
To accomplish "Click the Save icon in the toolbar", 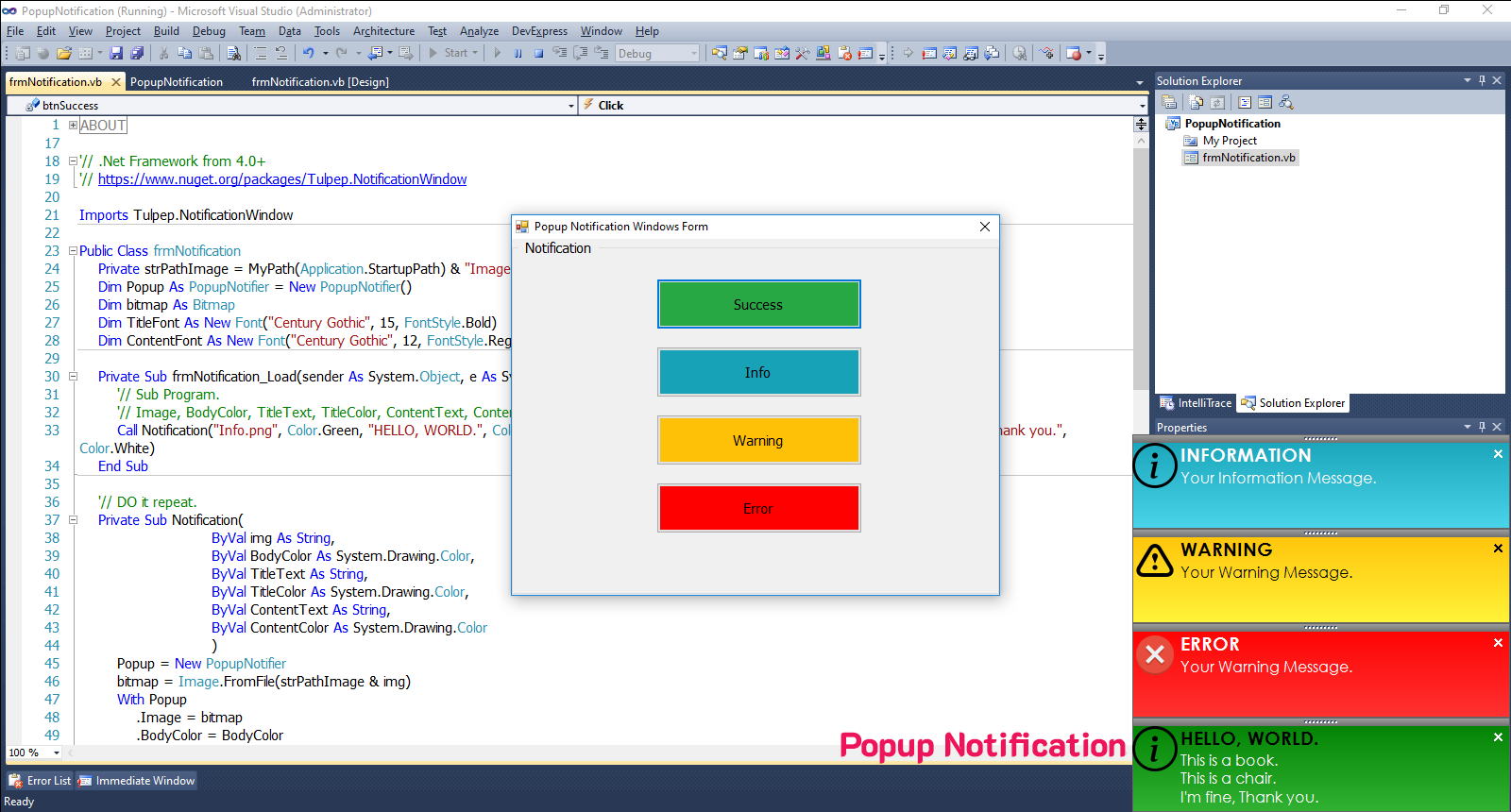I will pyautogui.click(x=116, y=53).
